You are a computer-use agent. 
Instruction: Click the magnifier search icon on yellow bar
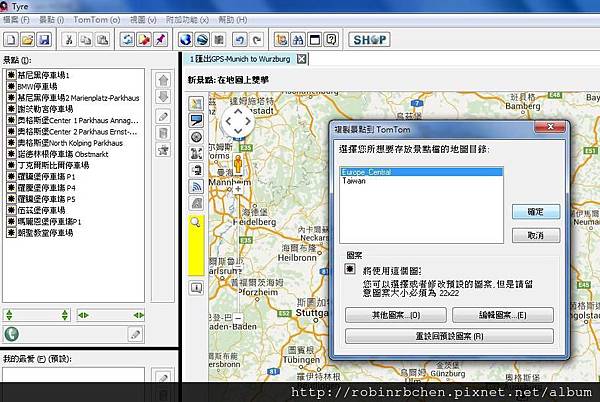[196, 222]
